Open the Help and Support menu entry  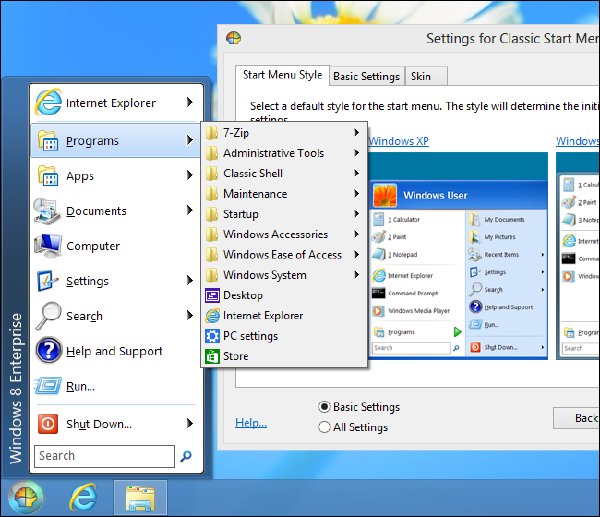click(116, 351)
